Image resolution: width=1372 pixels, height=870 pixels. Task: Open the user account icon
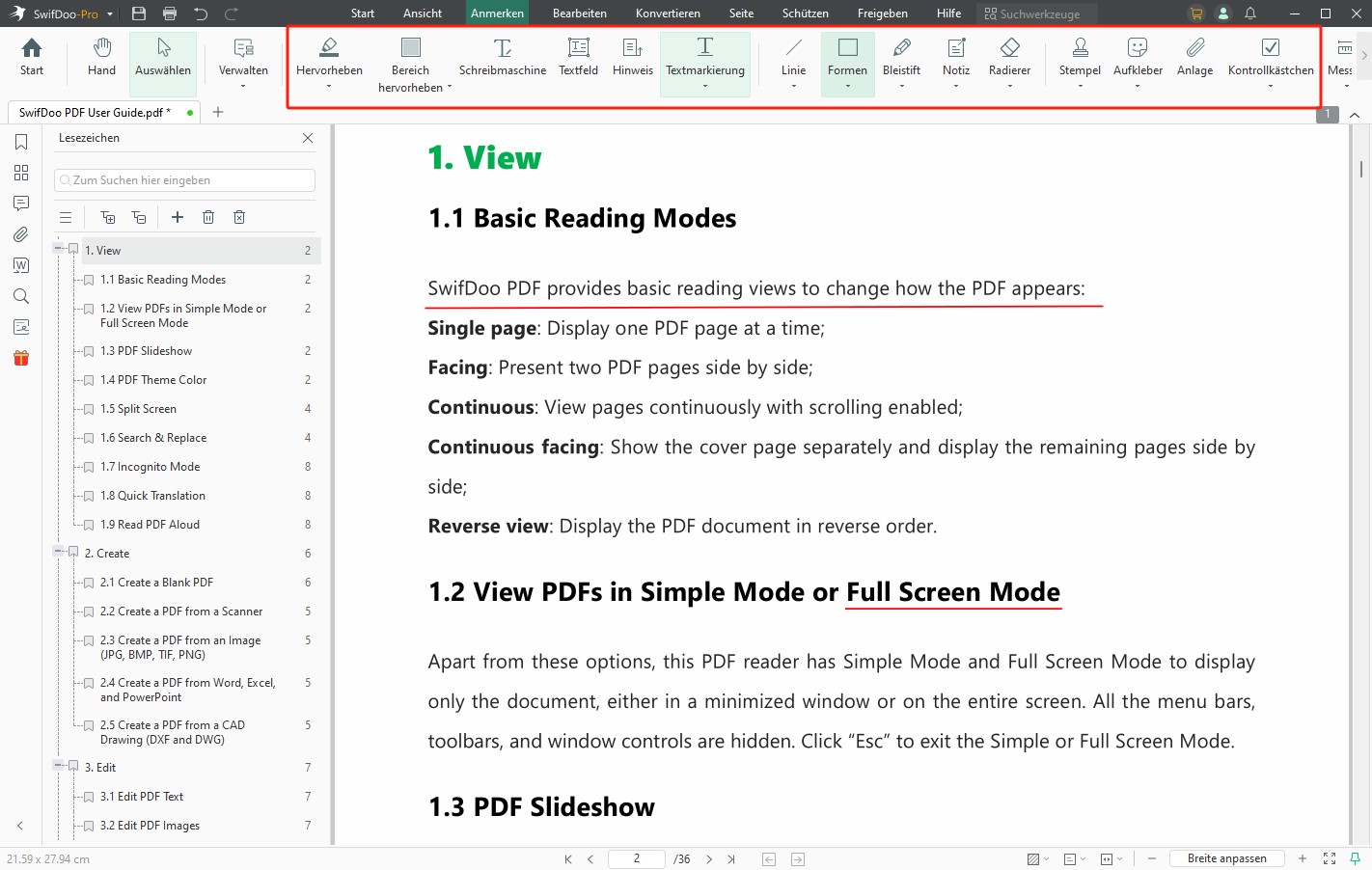coord(1223,14)
